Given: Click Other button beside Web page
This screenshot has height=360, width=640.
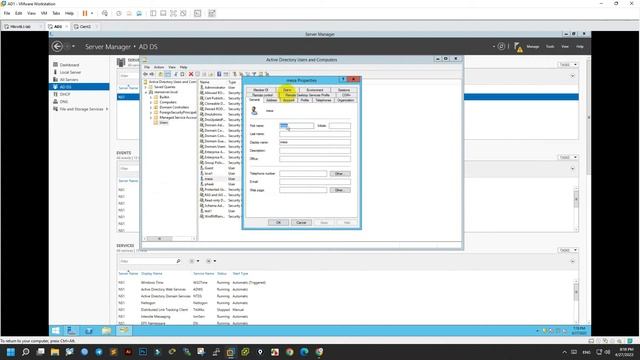Looking at the screenshot, I should (339, 190).
